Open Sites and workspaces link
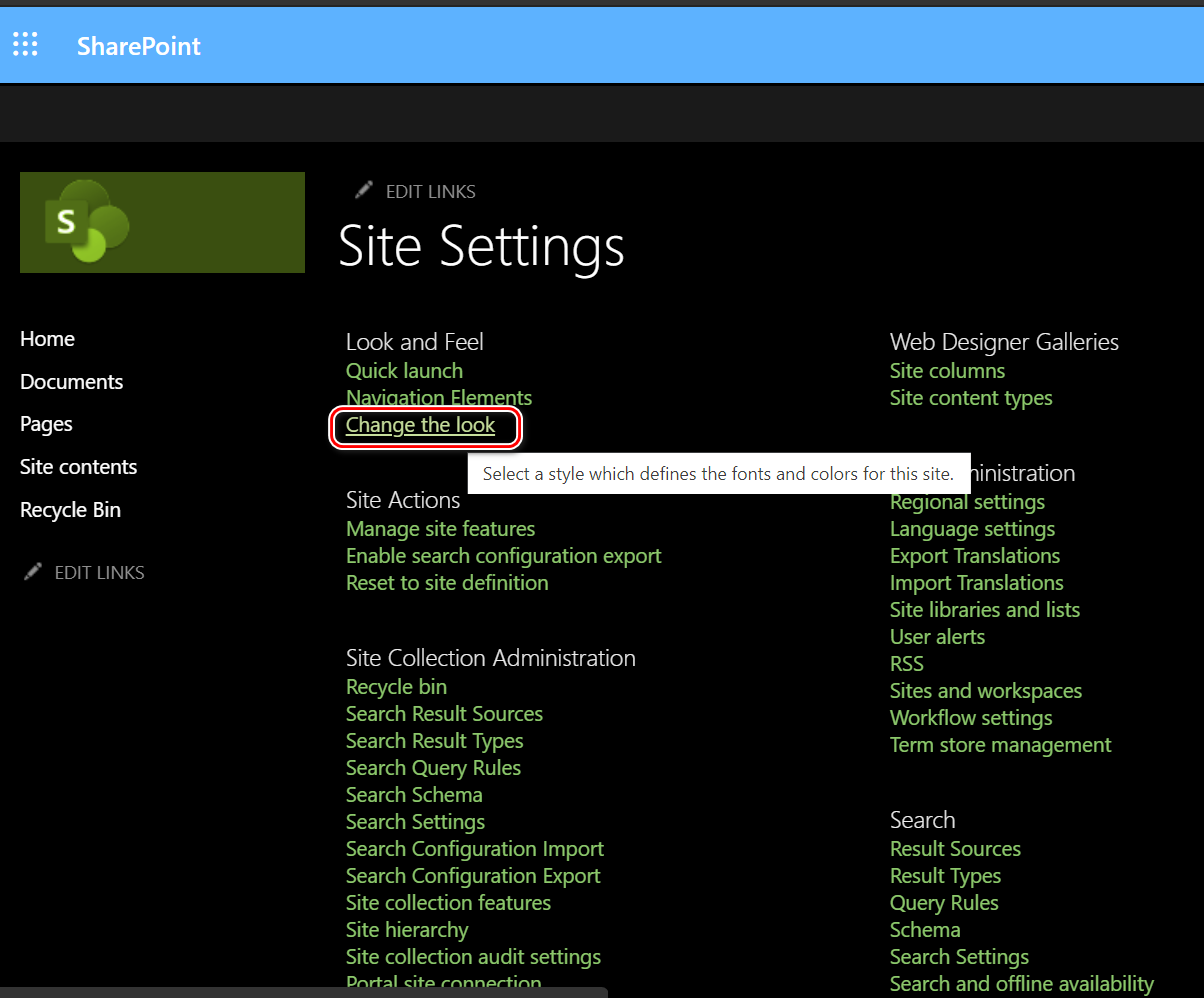Screen dimensions: 1204x998 (x=986, y=691)
